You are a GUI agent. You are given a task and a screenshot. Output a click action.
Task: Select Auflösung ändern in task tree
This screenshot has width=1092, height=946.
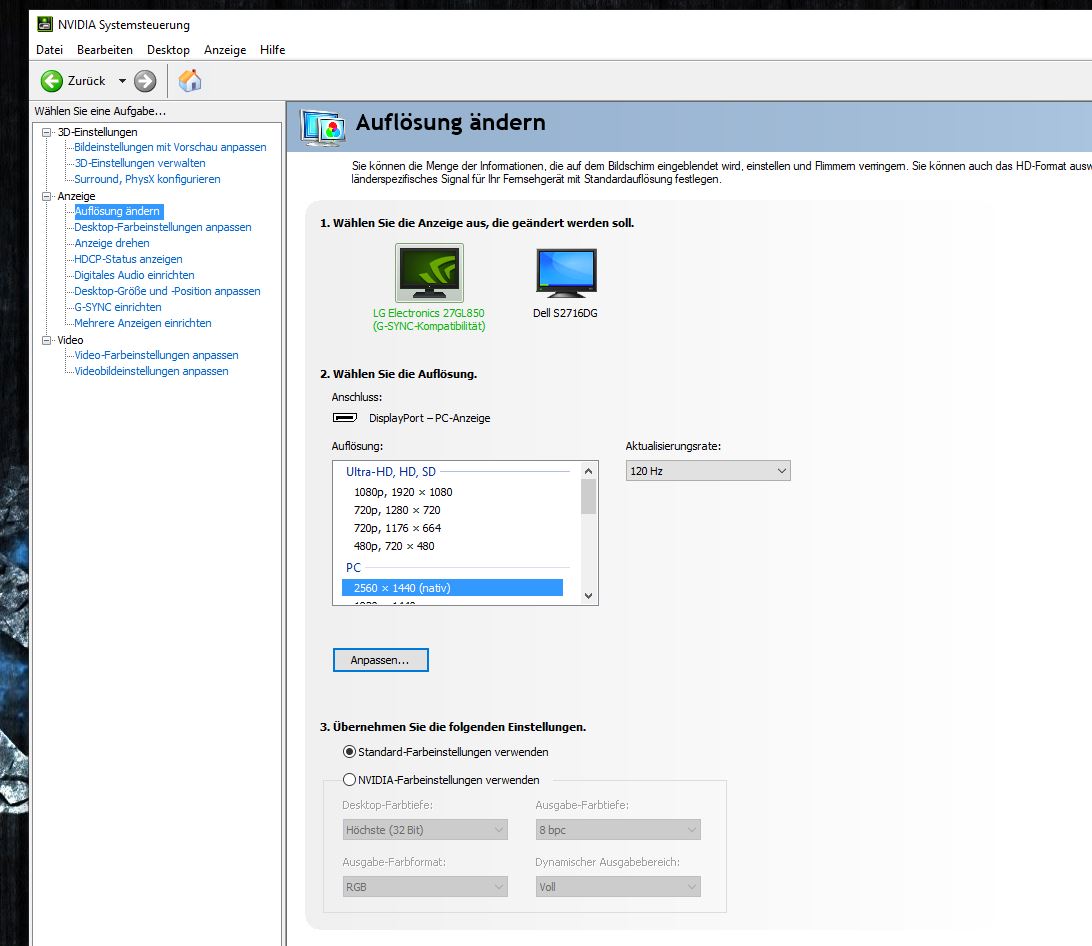(117, 211)
